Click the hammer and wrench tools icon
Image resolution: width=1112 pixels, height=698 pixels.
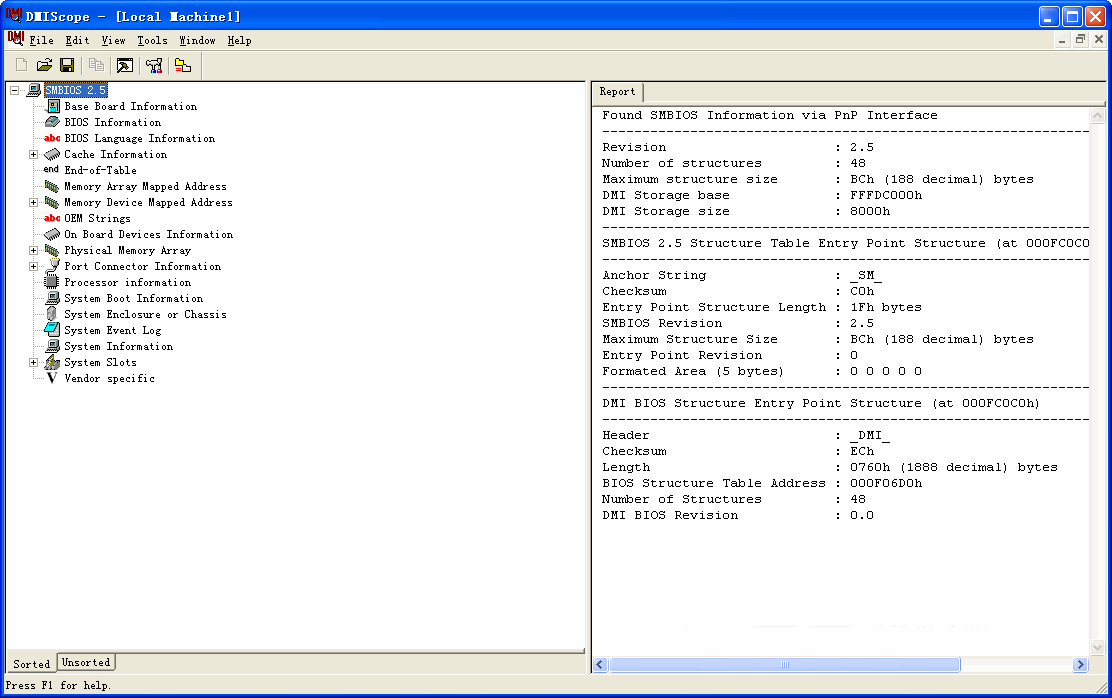point(154,66)
